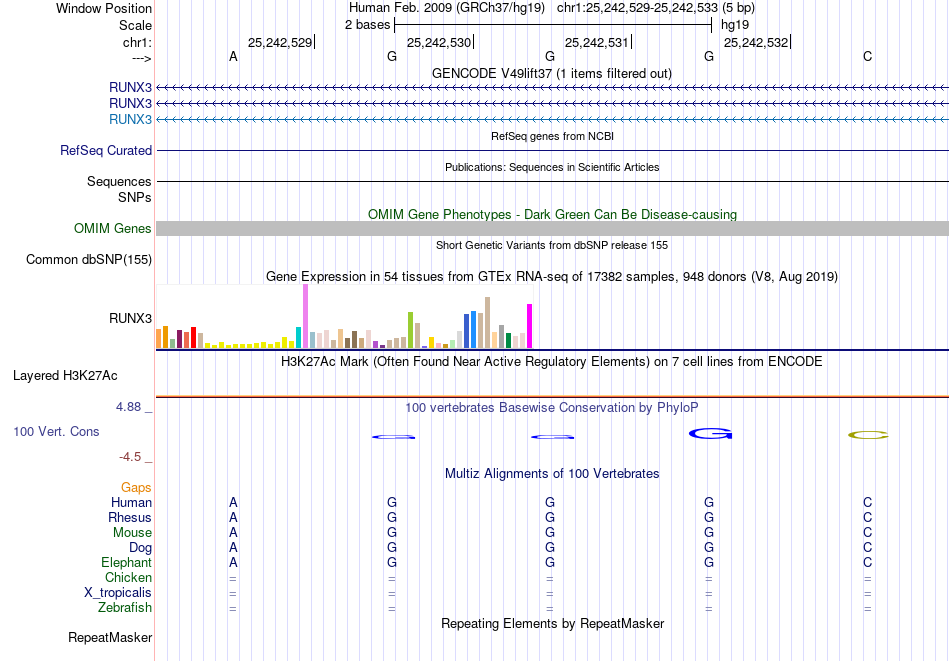Open 'Publications: Sequences in Scientific Articles' title
This screenshot has width=950, height=661.
(x=552, y=167)
